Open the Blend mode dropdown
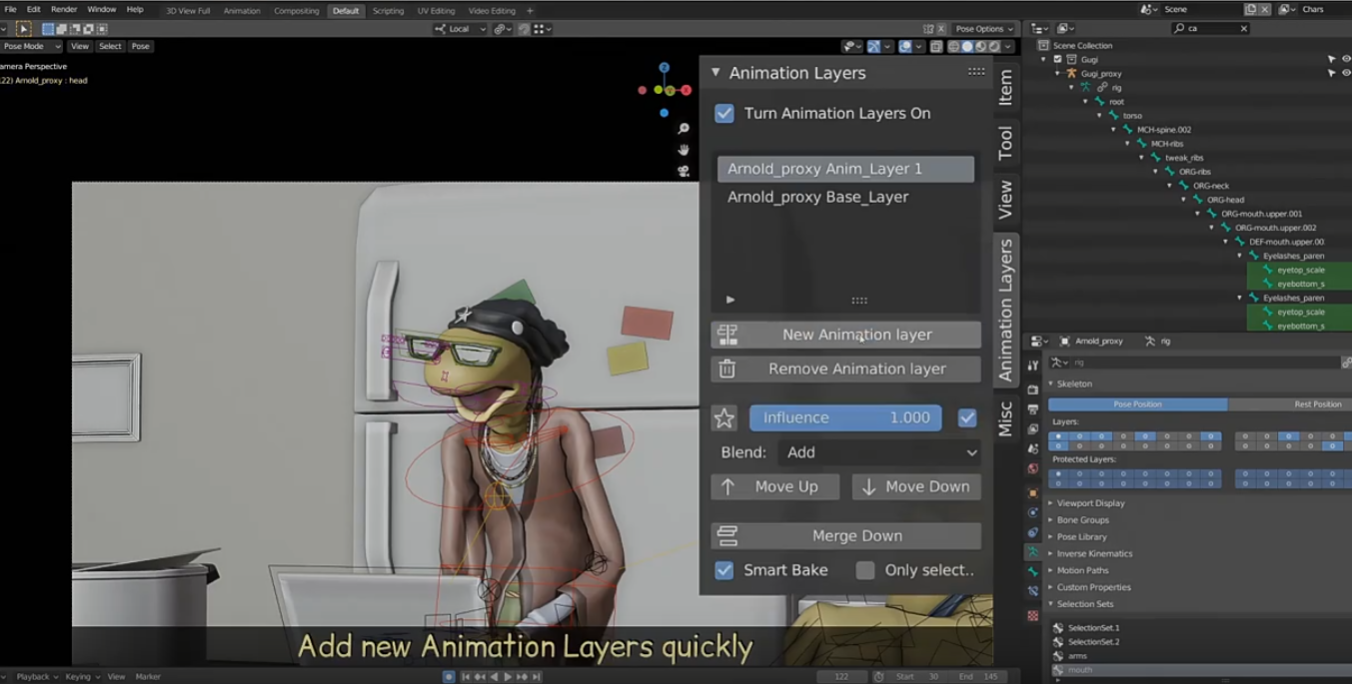 tap(880, 452)
